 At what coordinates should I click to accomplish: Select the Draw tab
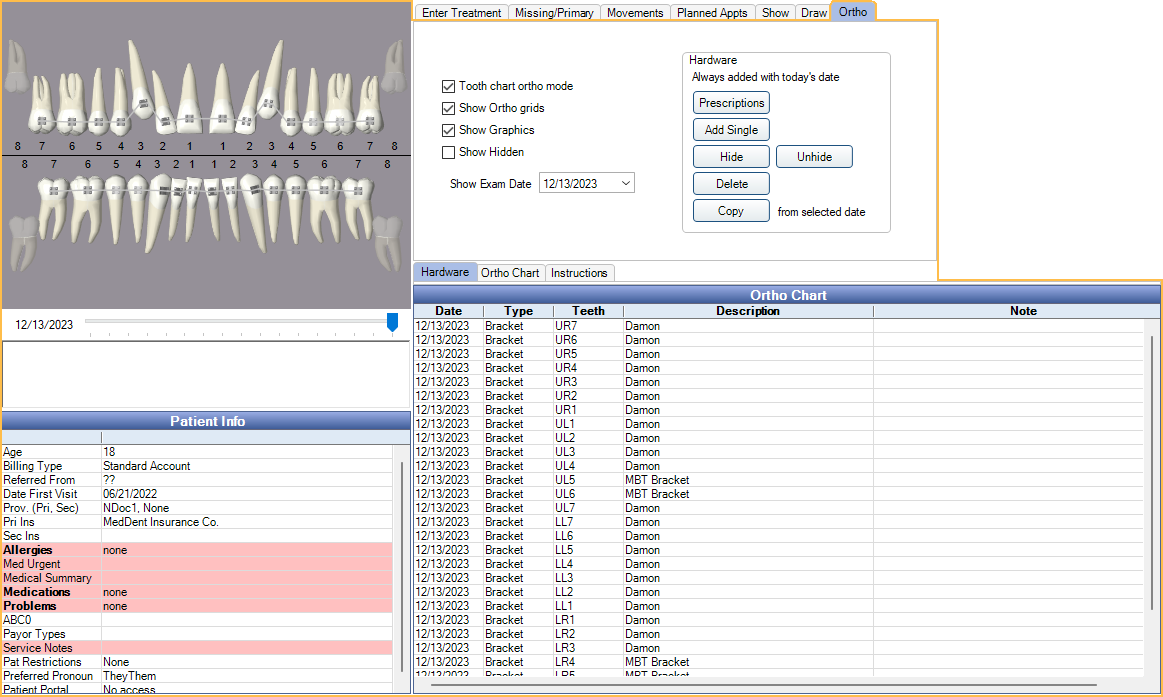pos(814,13)
